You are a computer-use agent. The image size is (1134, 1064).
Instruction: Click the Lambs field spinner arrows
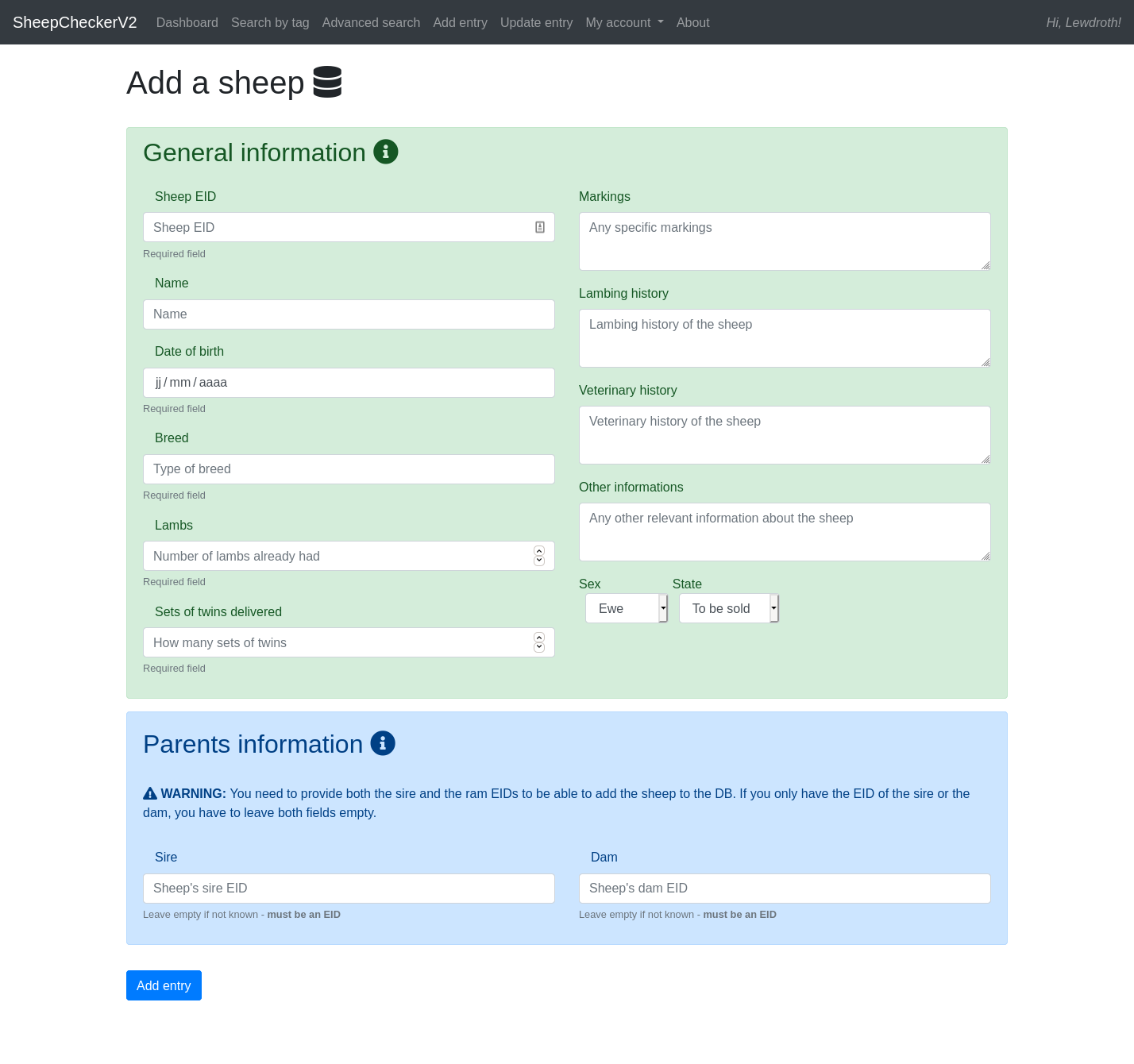(539, 556)
